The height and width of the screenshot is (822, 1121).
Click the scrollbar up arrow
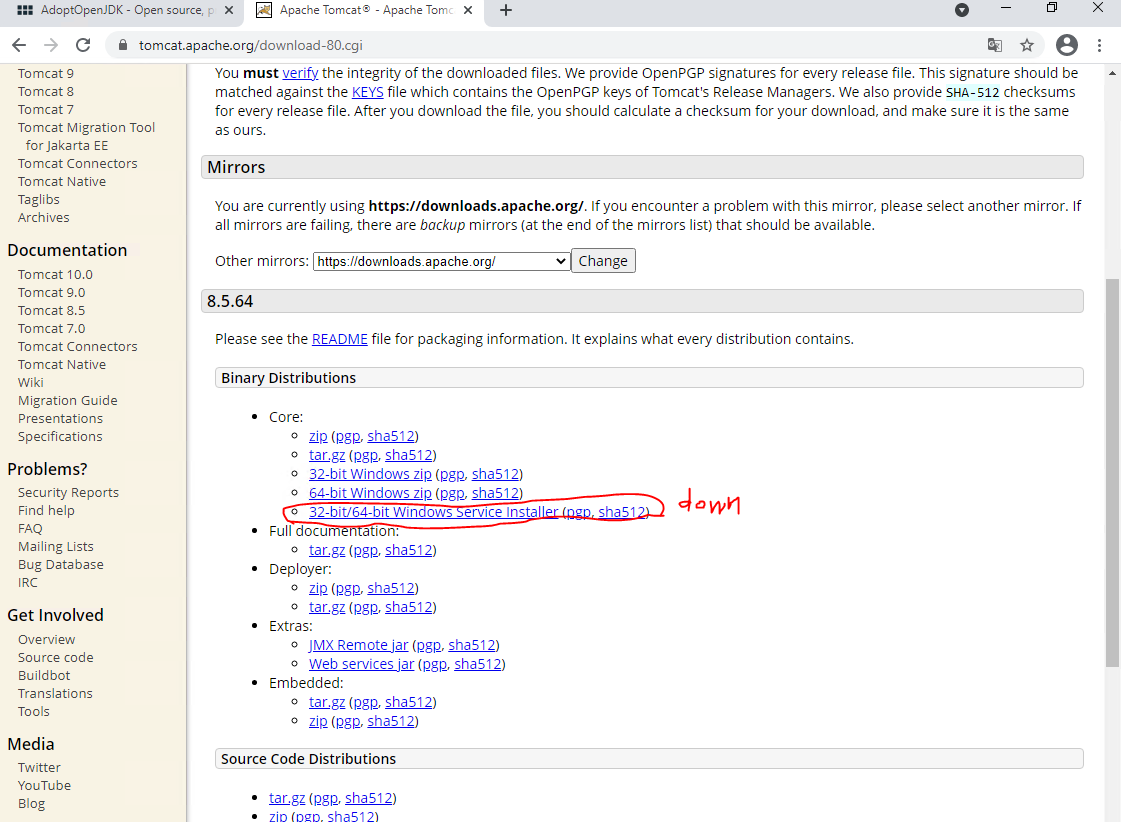(x=1112, y=73)
